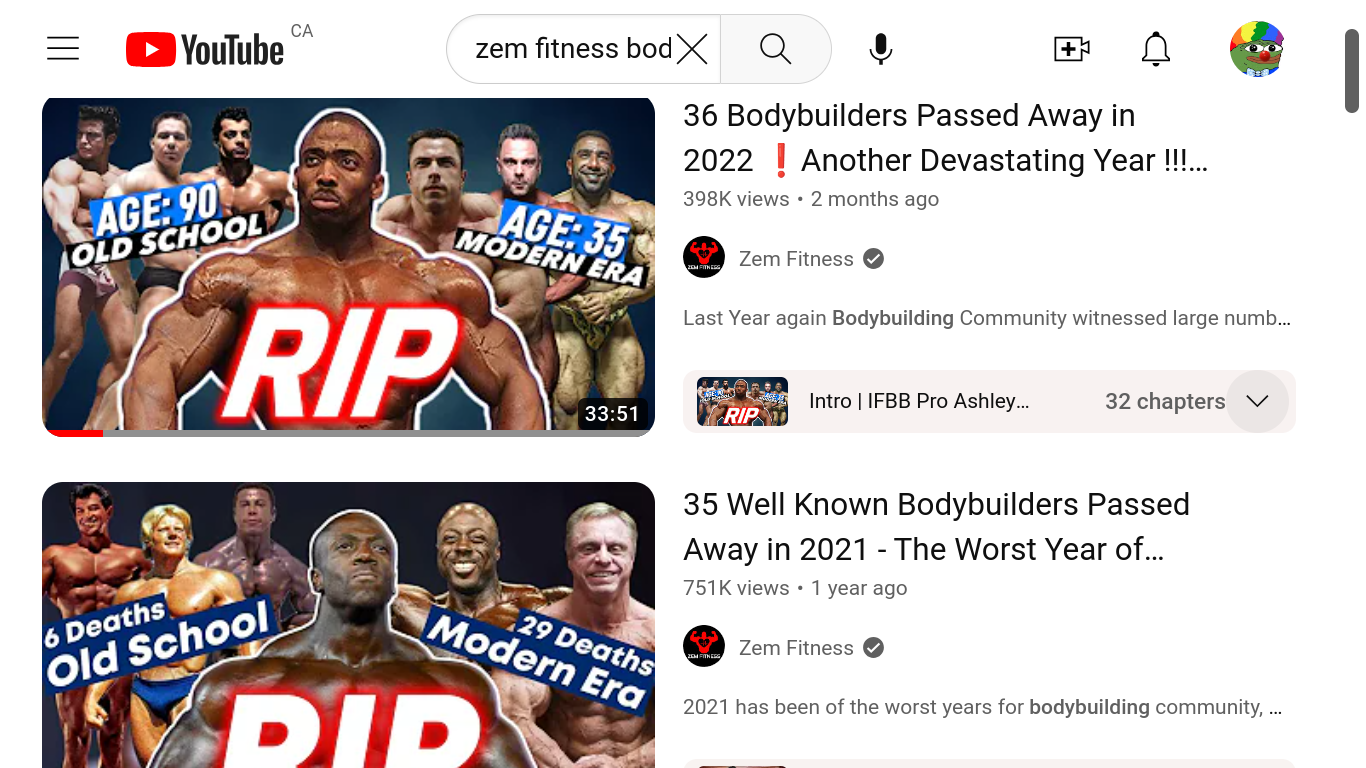The image size is (1366, 768).
Task: Play the 33:51 RIP thumbnail video
Action: [x=348, y=266]
